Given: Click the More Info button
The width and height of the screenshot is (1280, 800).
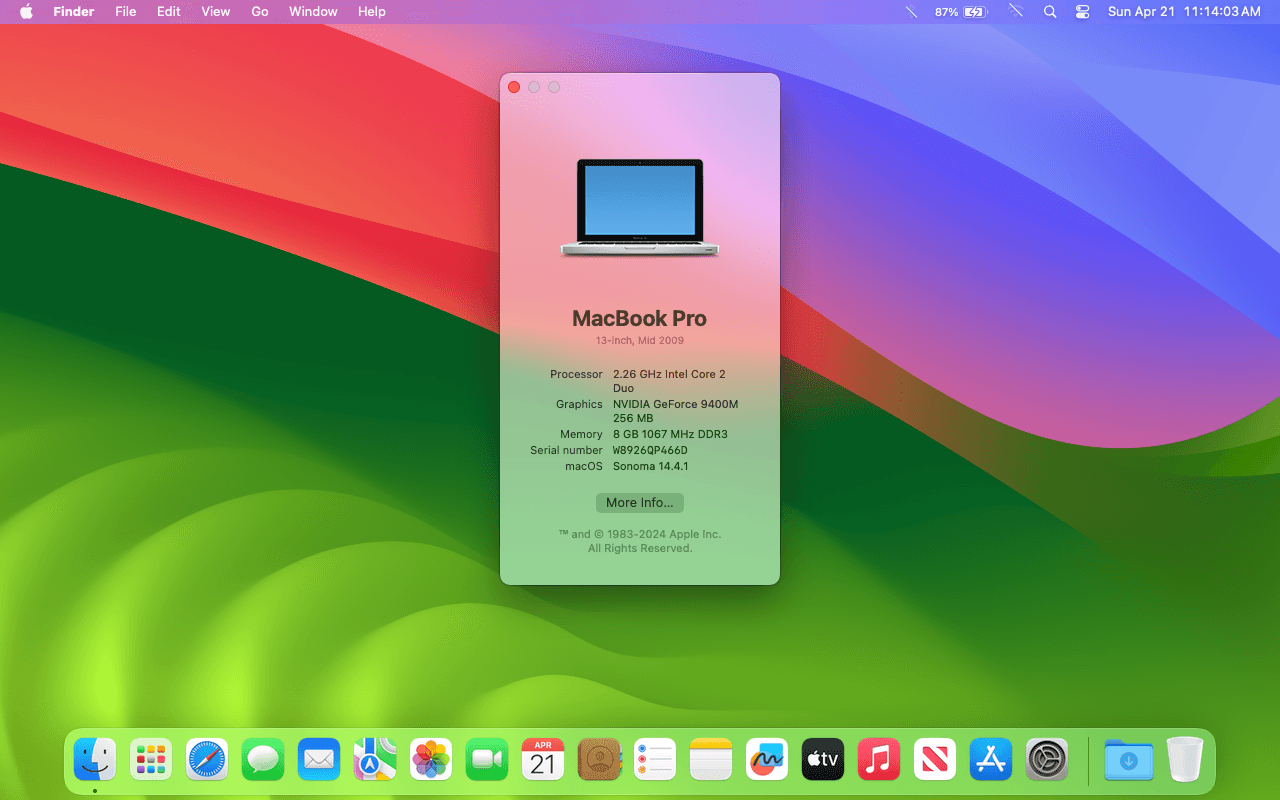Looking at the screenshot, I should tap(639, 502).
